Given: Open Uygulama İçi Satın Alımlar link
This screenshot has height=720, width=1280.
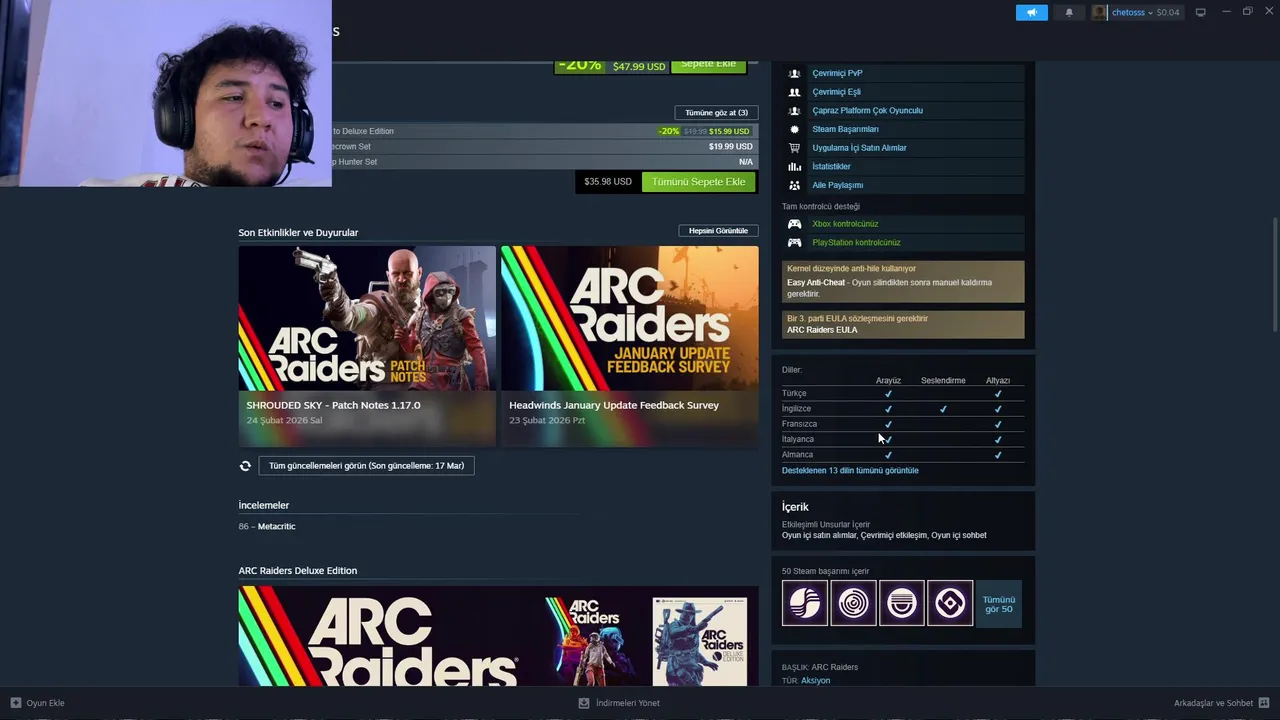Looking at the screenshot, I should (859, 148).
